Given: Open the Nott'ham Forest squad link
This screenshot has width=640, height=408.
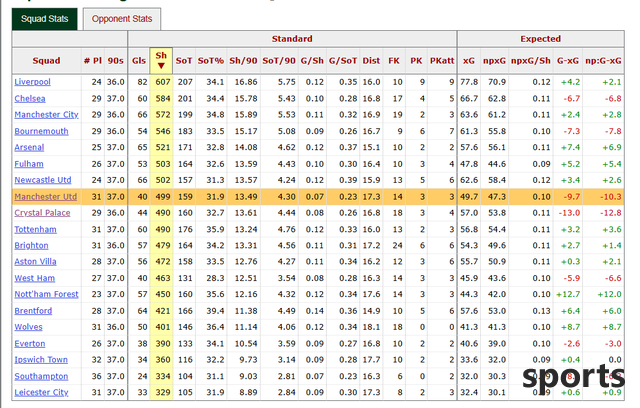Looking at the screenshot, I should click(x=47, y=294).
